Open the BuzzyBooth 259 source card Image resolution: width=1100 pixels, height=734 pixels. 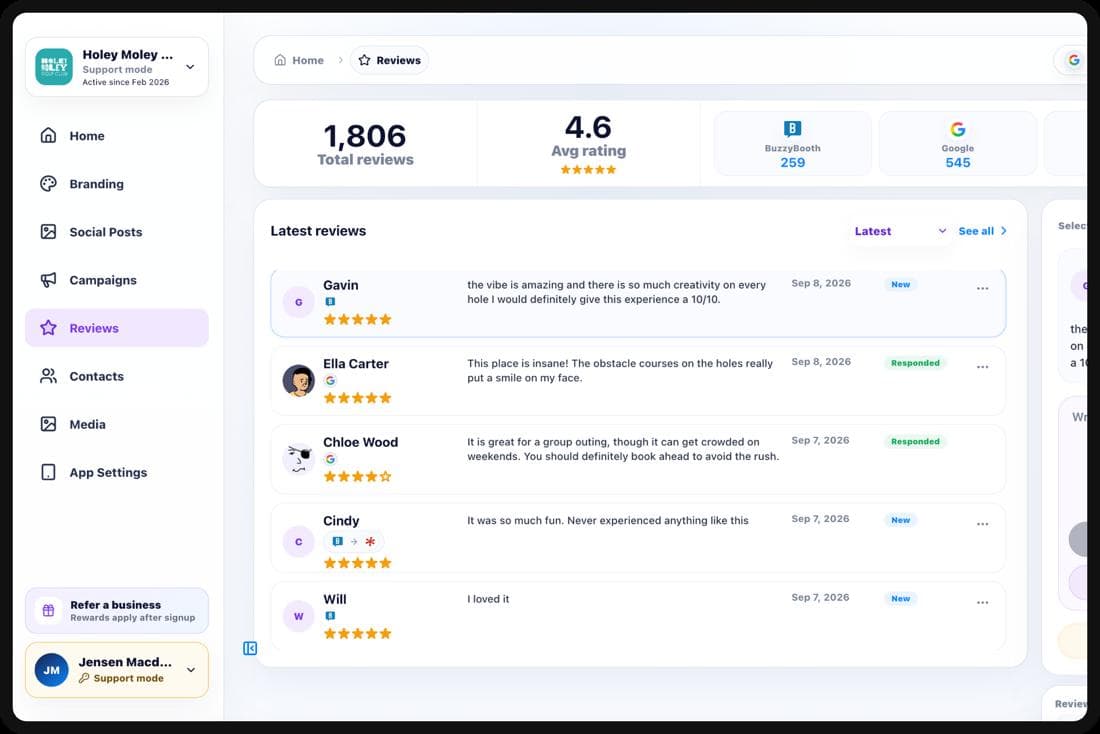(793, 144)
